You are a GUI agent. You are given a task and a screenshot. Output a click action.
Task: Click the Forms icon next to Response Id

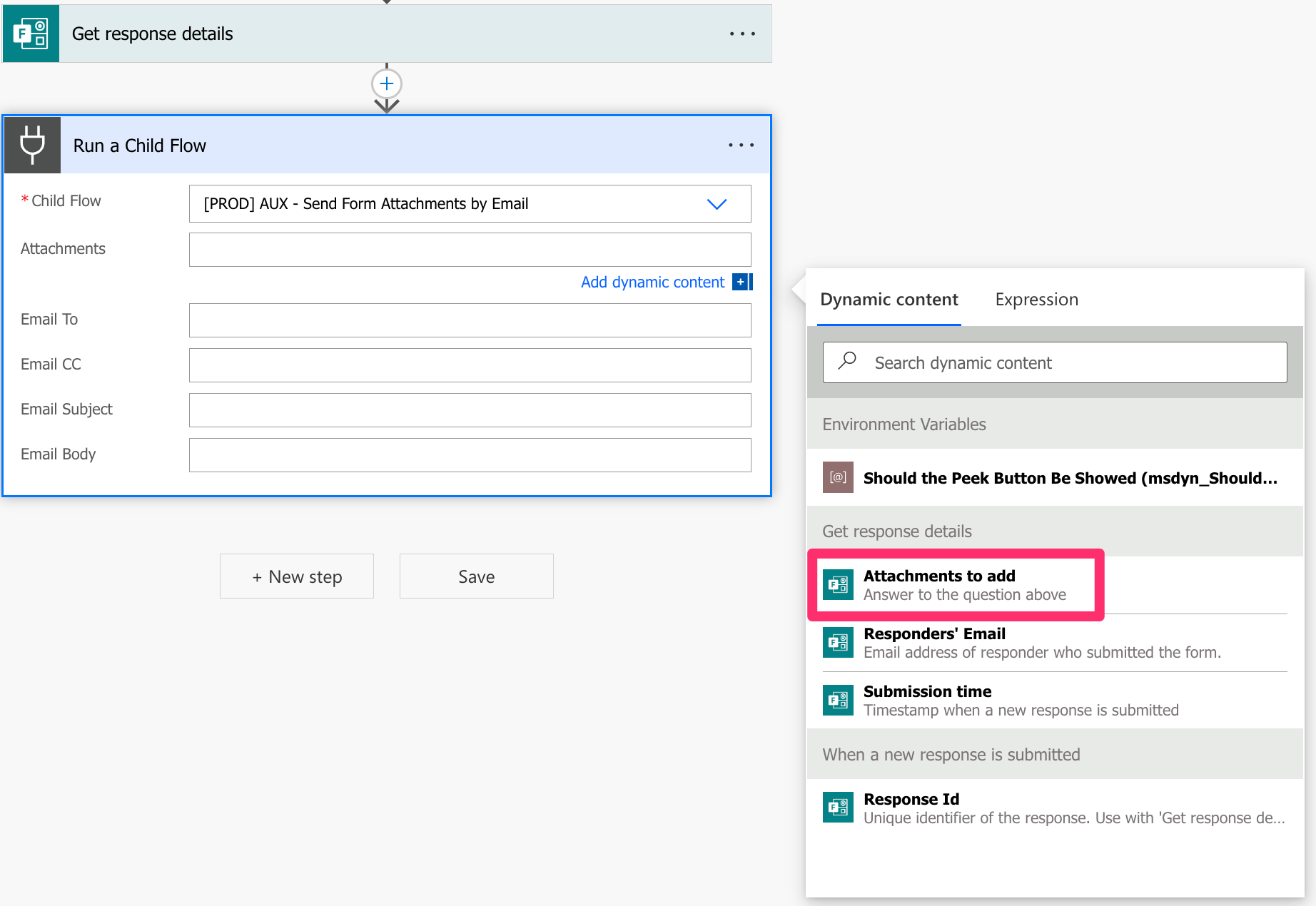click(838, 808)
